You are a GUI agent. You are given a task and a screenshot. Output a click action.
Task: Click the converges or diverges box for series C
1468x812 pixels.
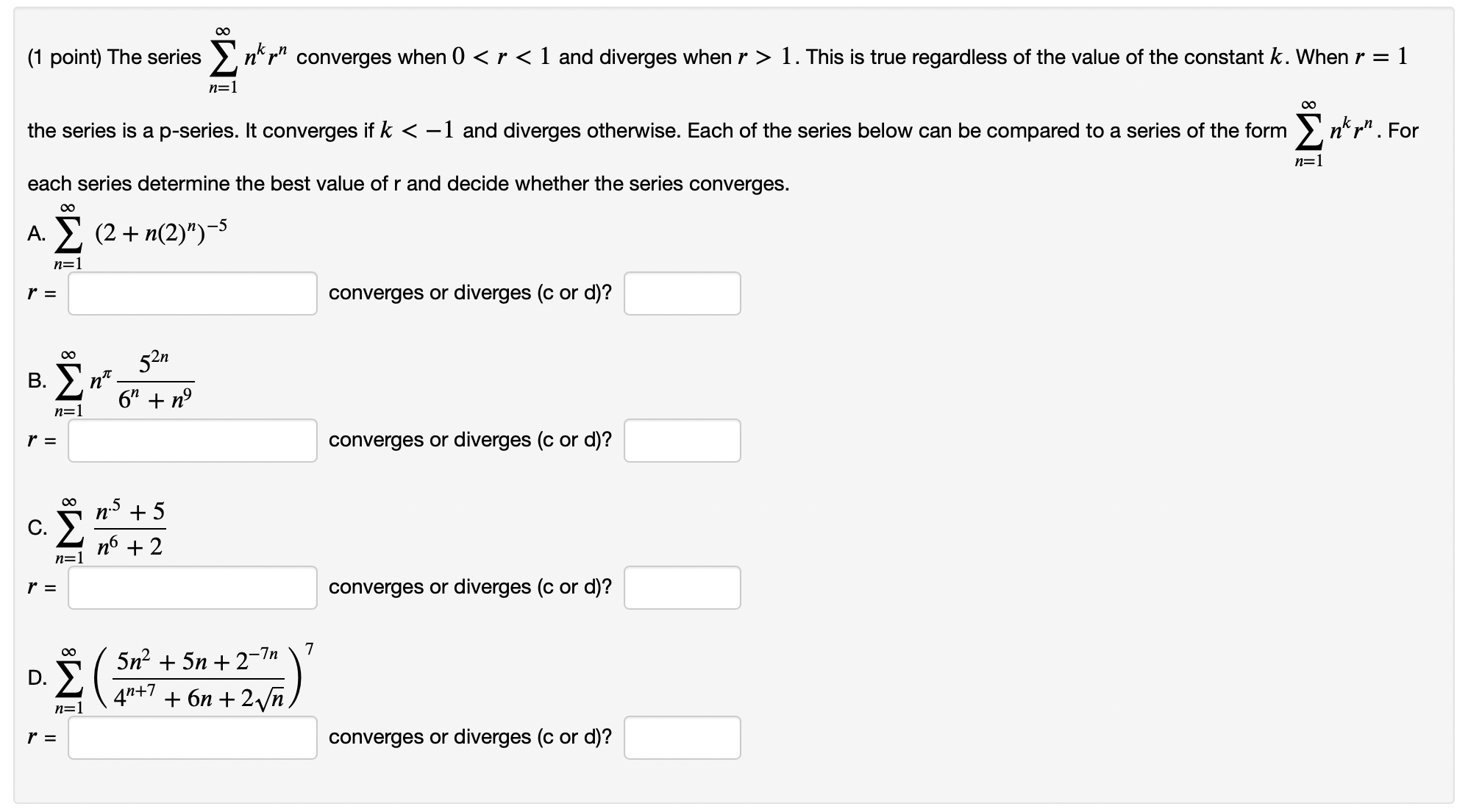pos(682,588)
